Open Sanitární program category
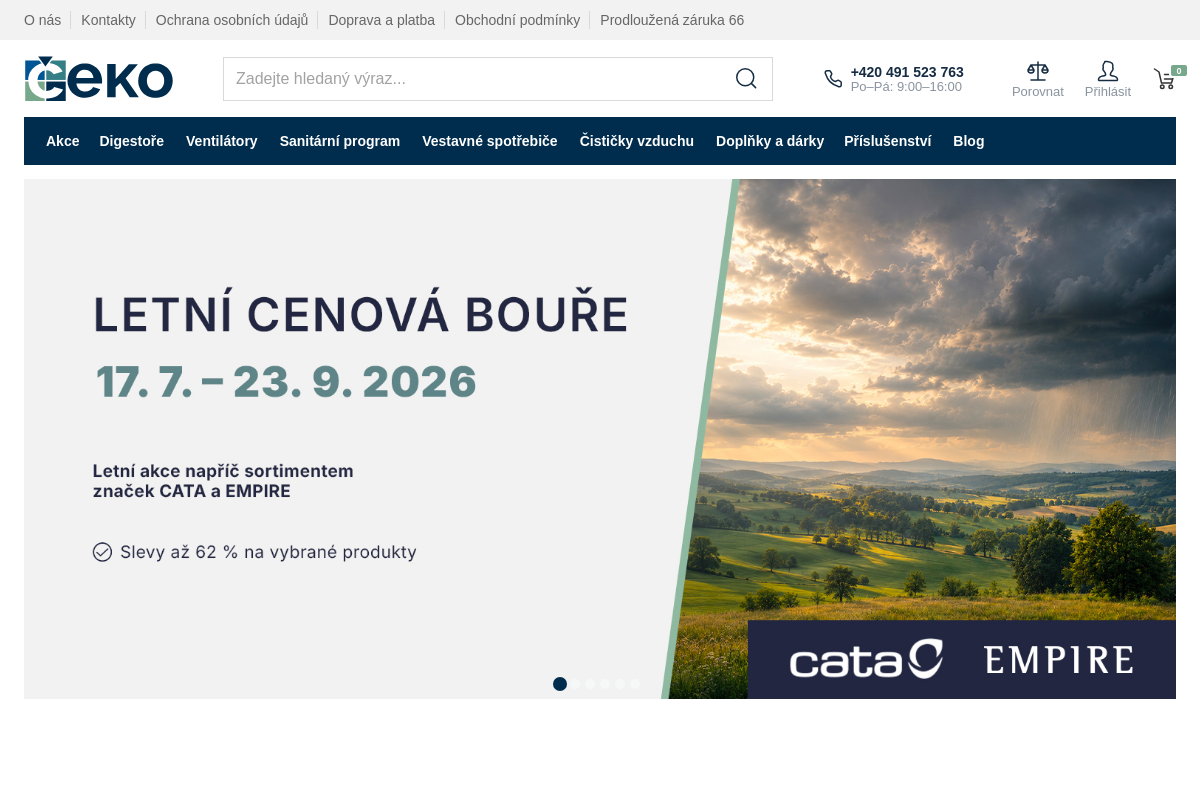 [340, 141]
